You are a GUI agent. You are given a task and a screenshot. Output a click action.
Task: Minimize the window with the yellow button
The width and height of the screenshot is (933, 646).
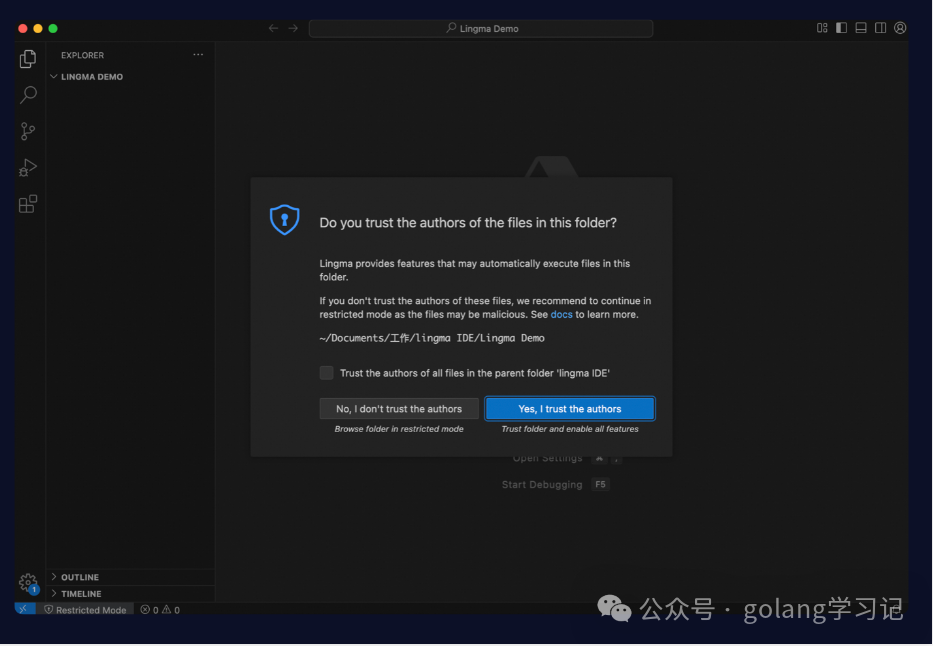click(x=37, y=29)
